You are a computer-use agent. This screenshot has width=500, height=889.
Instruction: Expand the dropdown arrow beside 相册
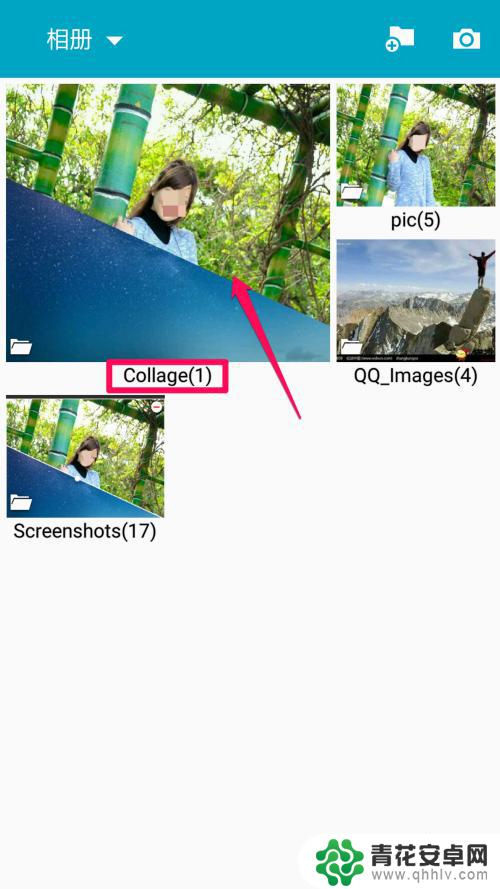click(x=115, y=41)
